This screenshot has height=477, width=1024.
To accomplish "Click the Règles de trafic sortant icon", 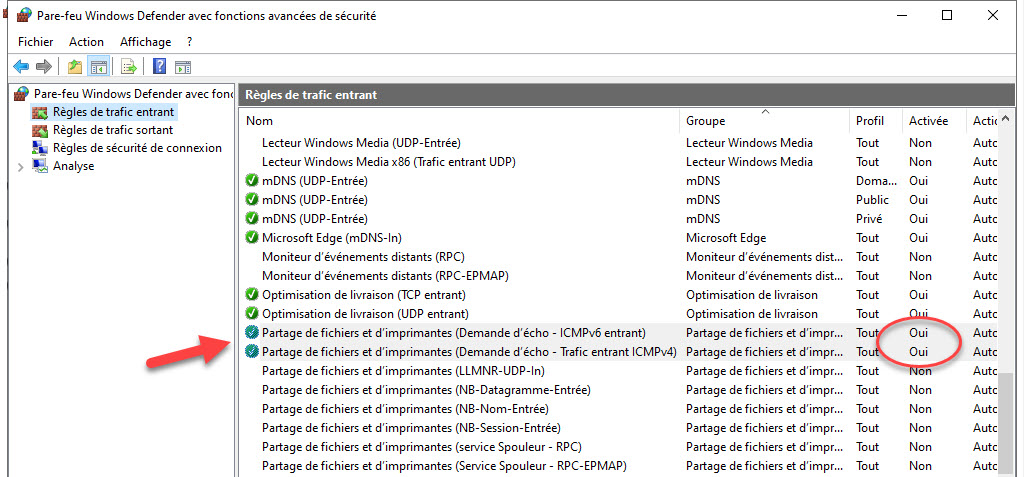I will 40,130.
